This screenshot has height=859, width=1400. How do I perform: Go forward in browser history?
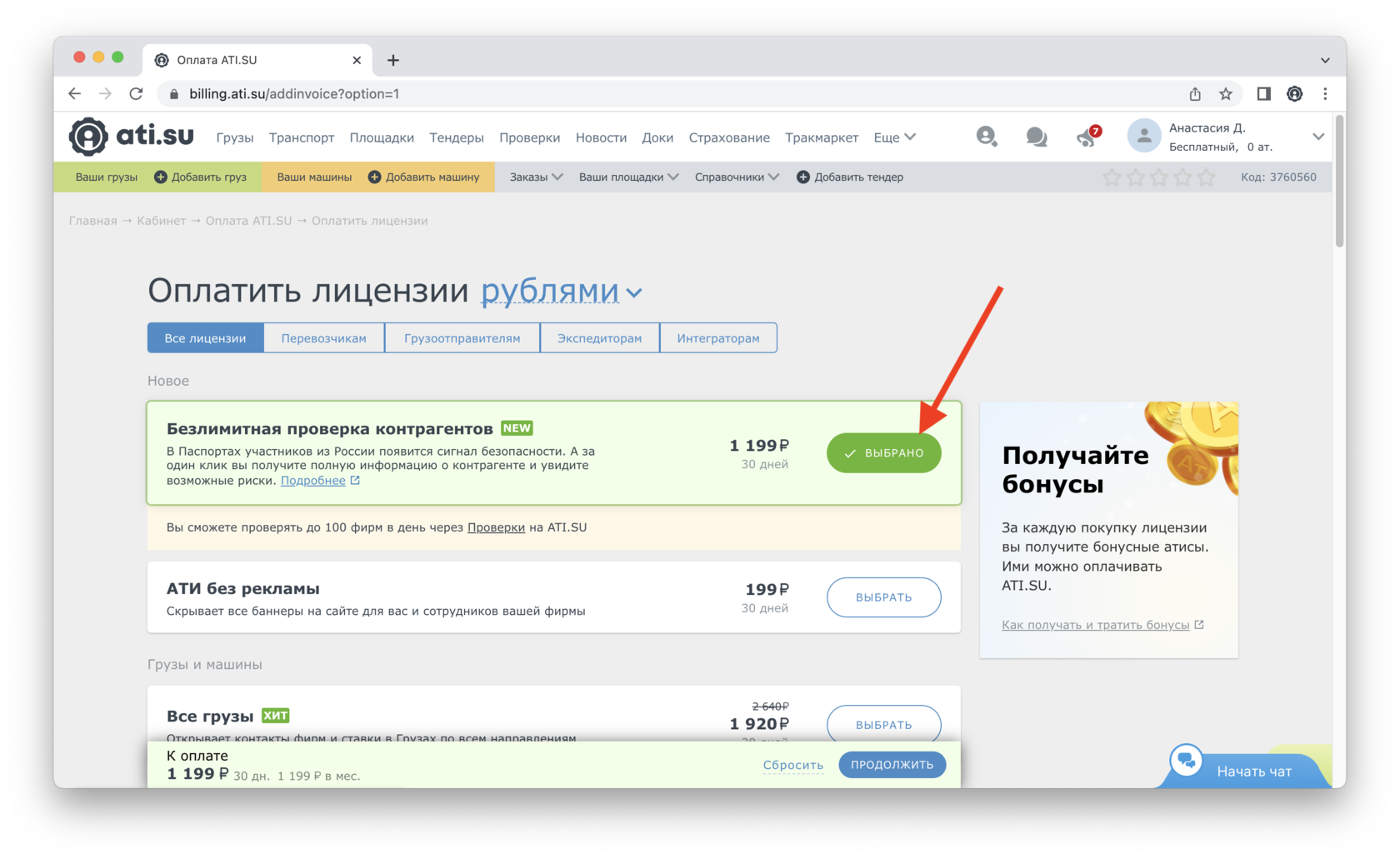click(105, 94)
